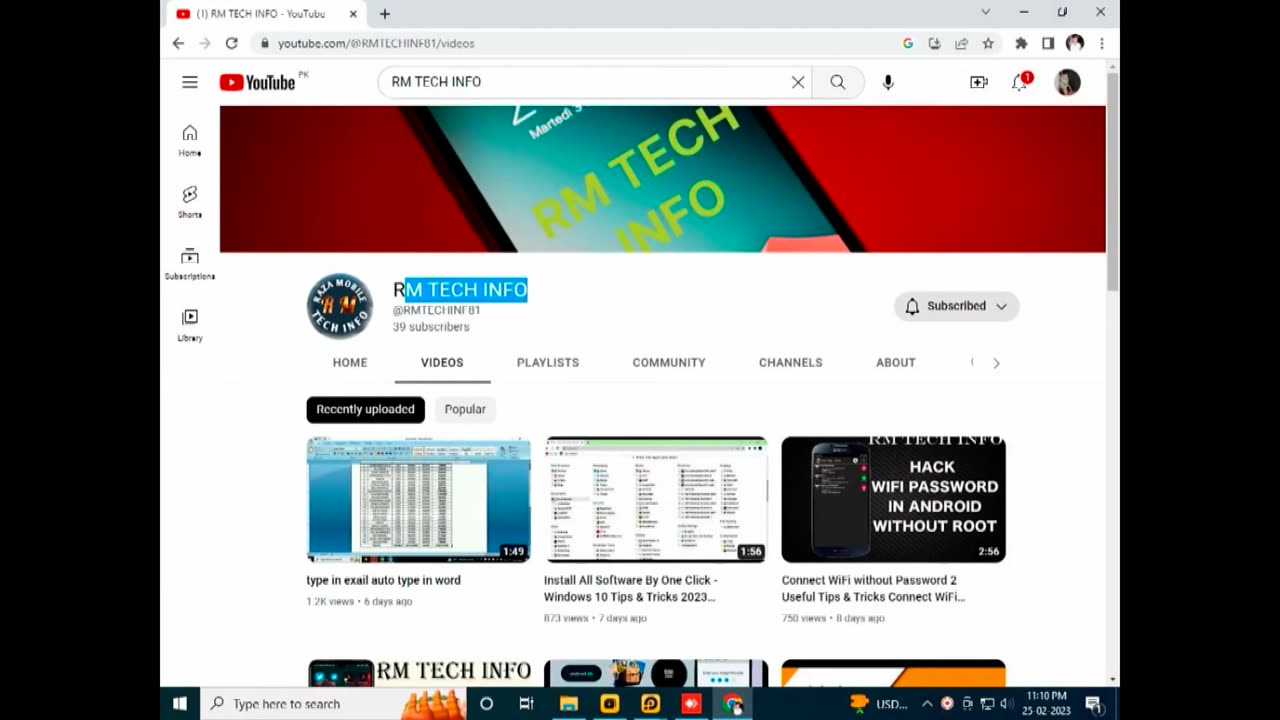Viewport: 1280px width, 720px height.
Task: Click the @RMTECHINF81 channel handle
Action: click(x=436, y=310)
